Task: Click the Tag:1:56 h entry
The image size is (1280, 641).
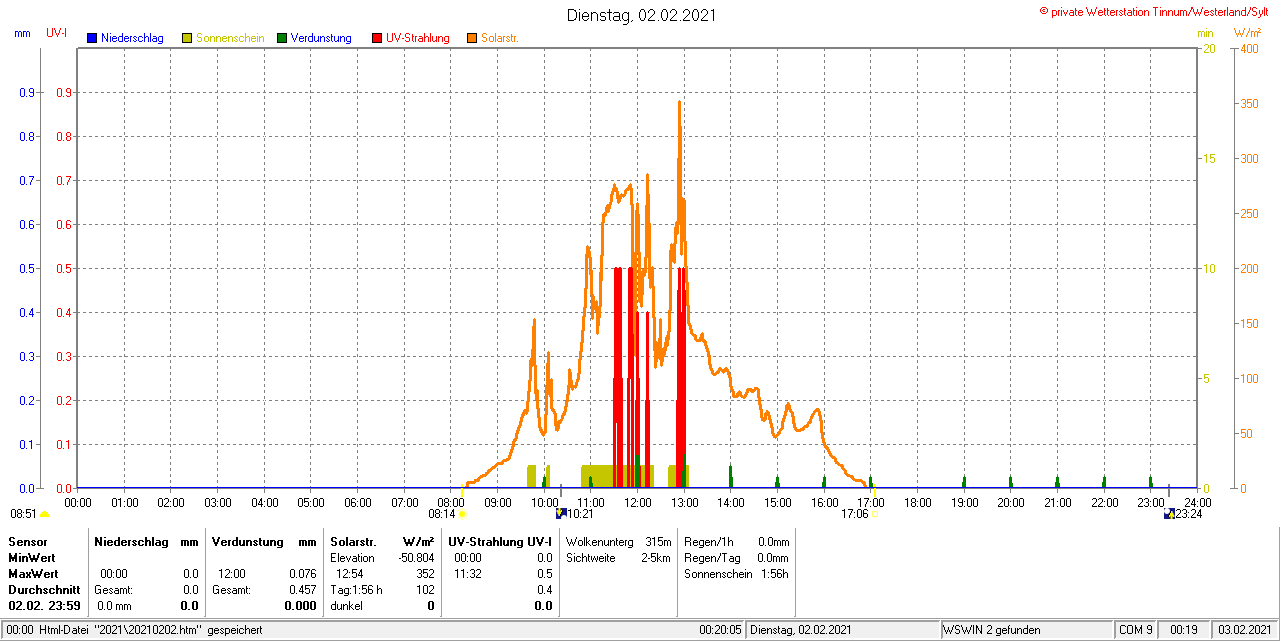Action: (356, 590)
